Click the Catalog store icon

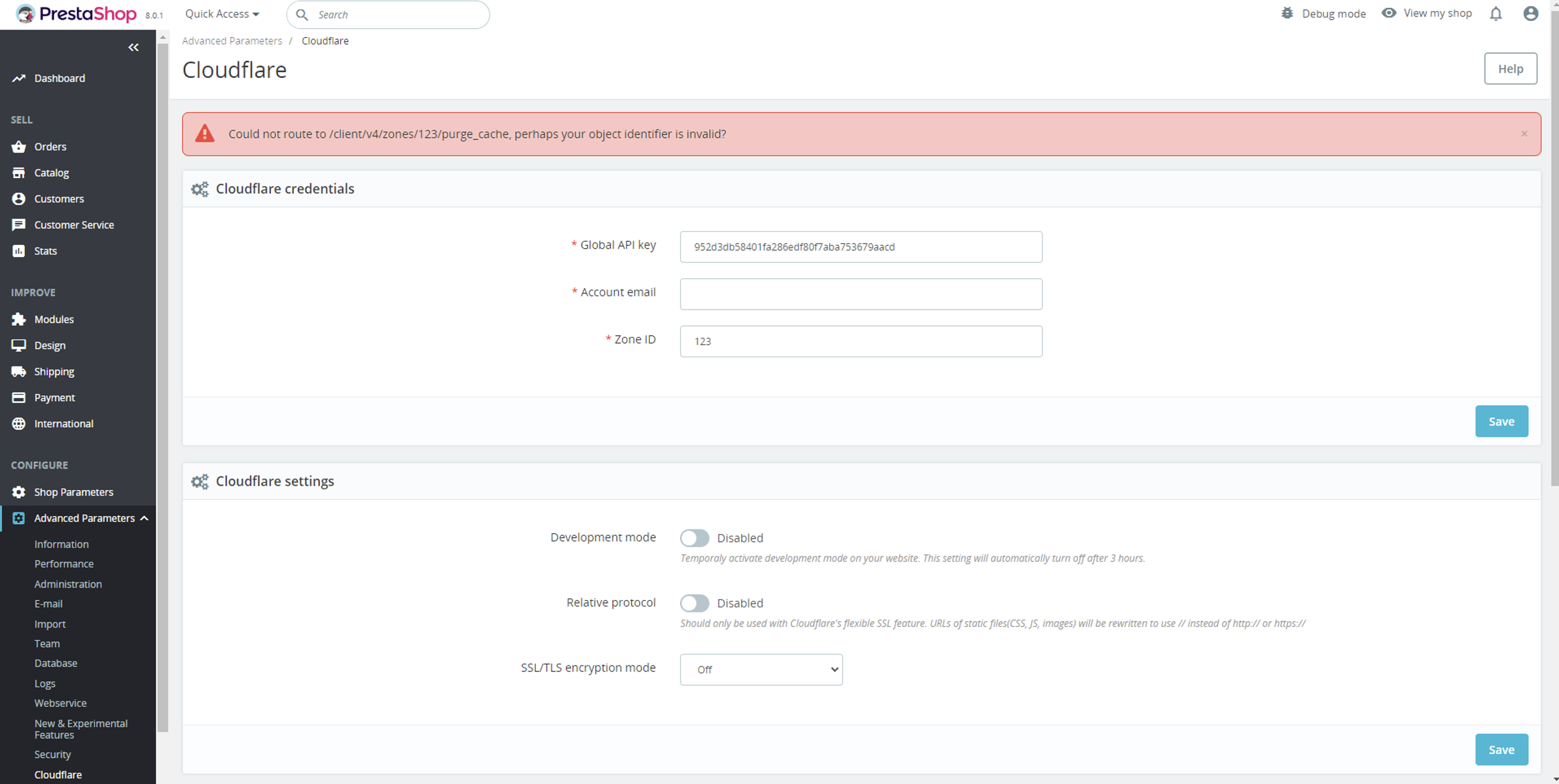(18, 173)
